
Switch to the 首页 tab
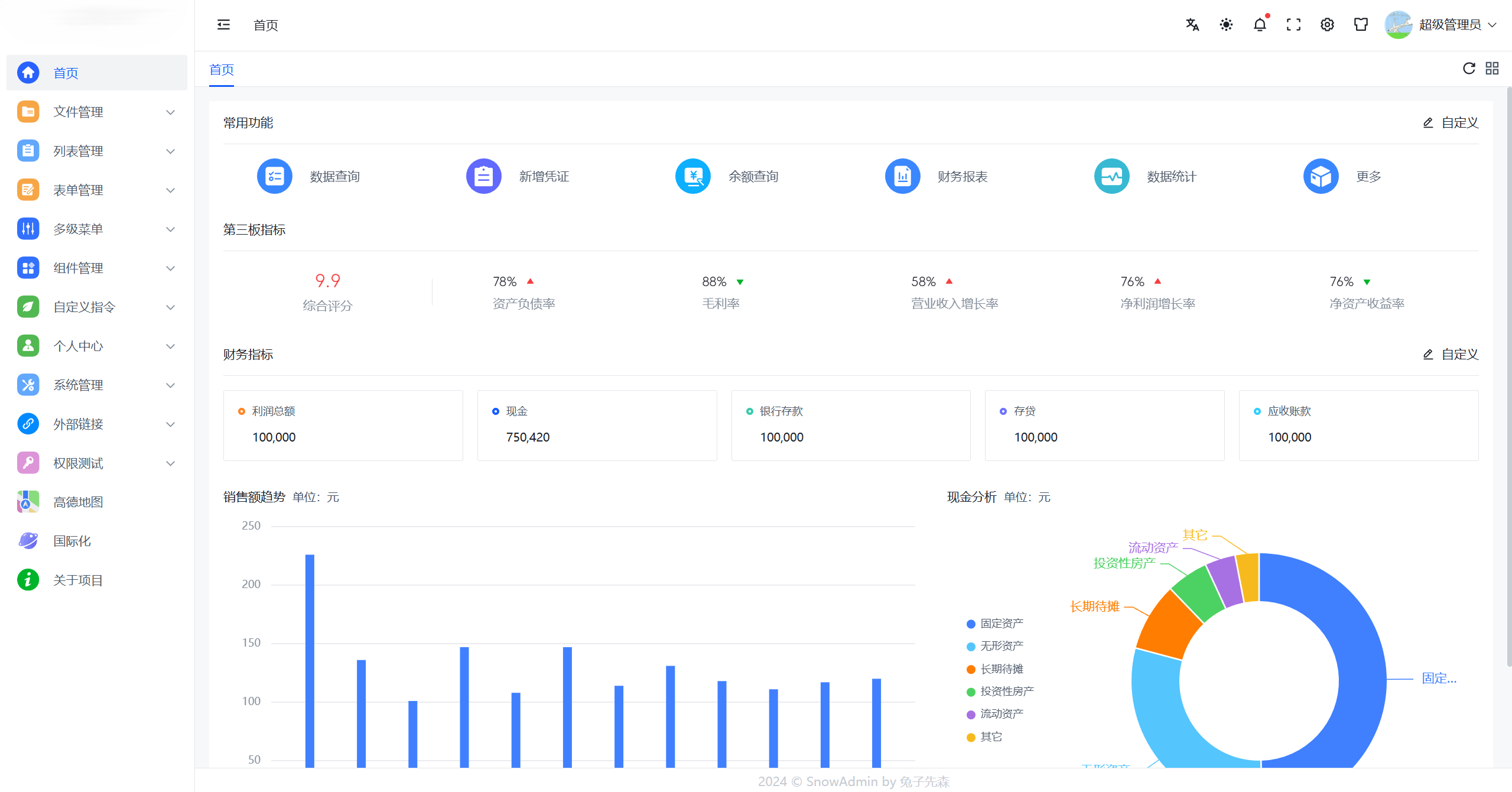coord(222,70)
